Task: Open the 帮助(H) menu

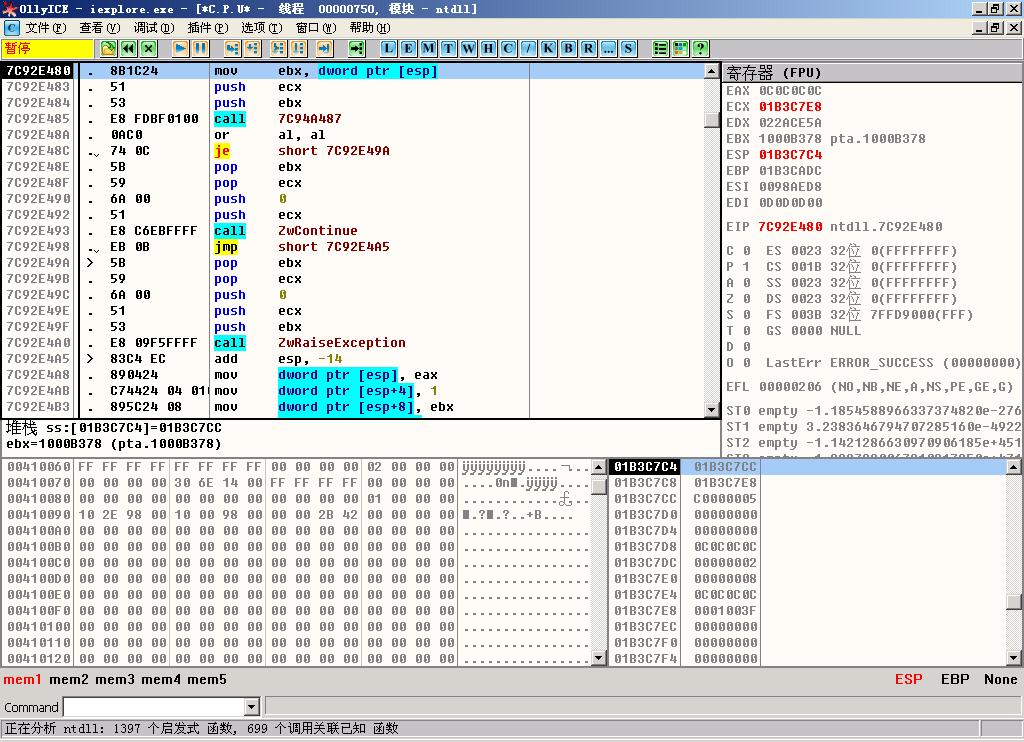Action: (370, 27)
